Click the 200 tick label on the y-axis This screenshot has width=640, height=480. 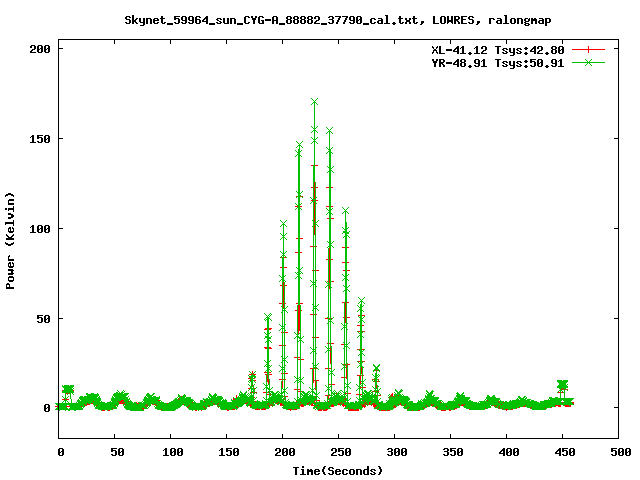(x=42, y=48)
